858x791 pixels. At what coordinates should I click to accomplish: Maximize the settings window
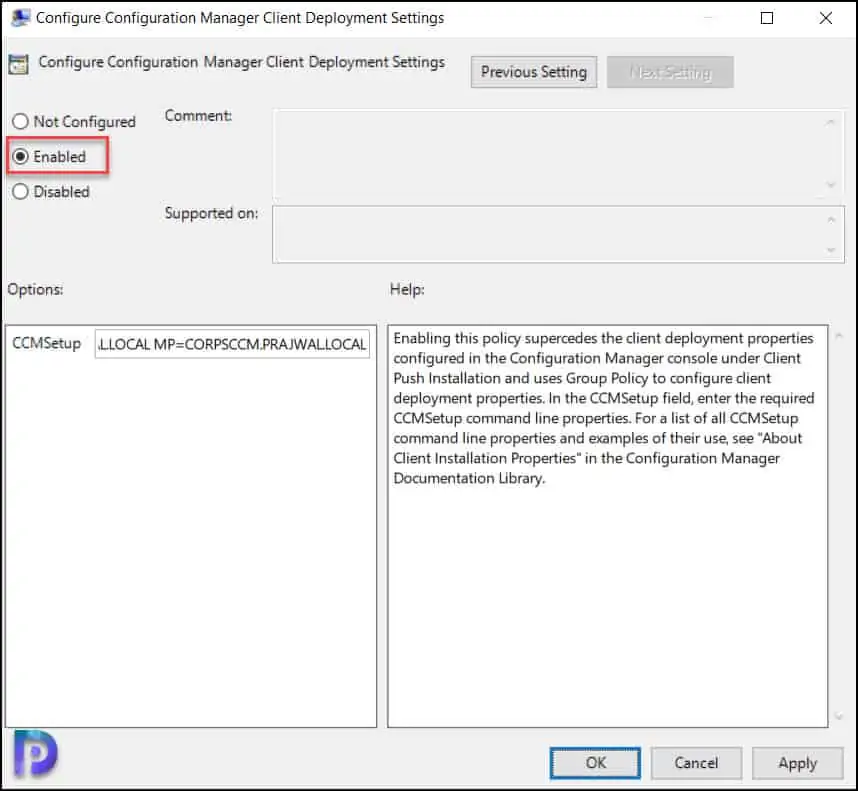tap(767, 18)
